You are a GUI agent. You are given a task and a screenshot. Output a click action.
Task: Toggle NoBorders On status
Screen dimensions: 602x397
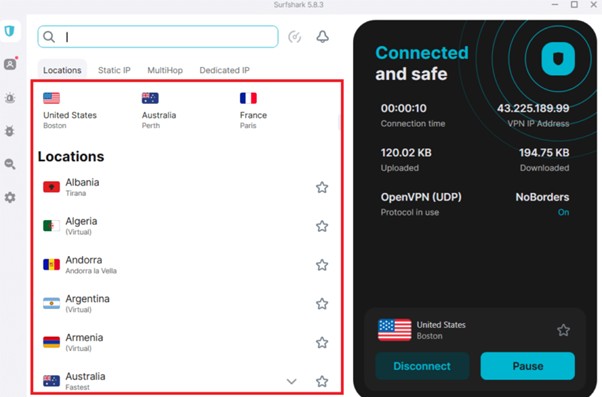pos(563,212)
